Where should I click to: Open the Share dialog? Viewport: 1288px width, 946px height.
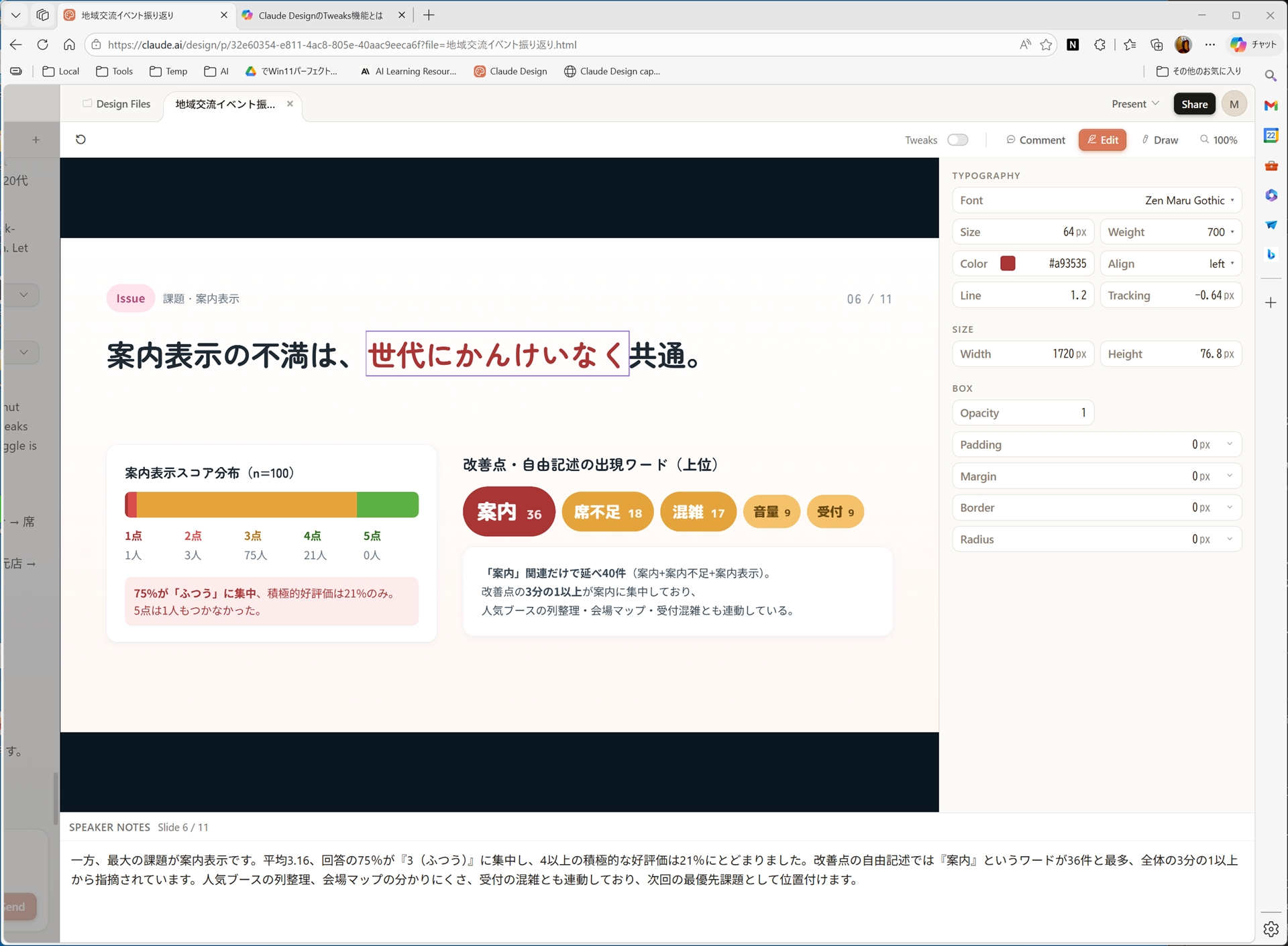click(x=1193, y=104)
